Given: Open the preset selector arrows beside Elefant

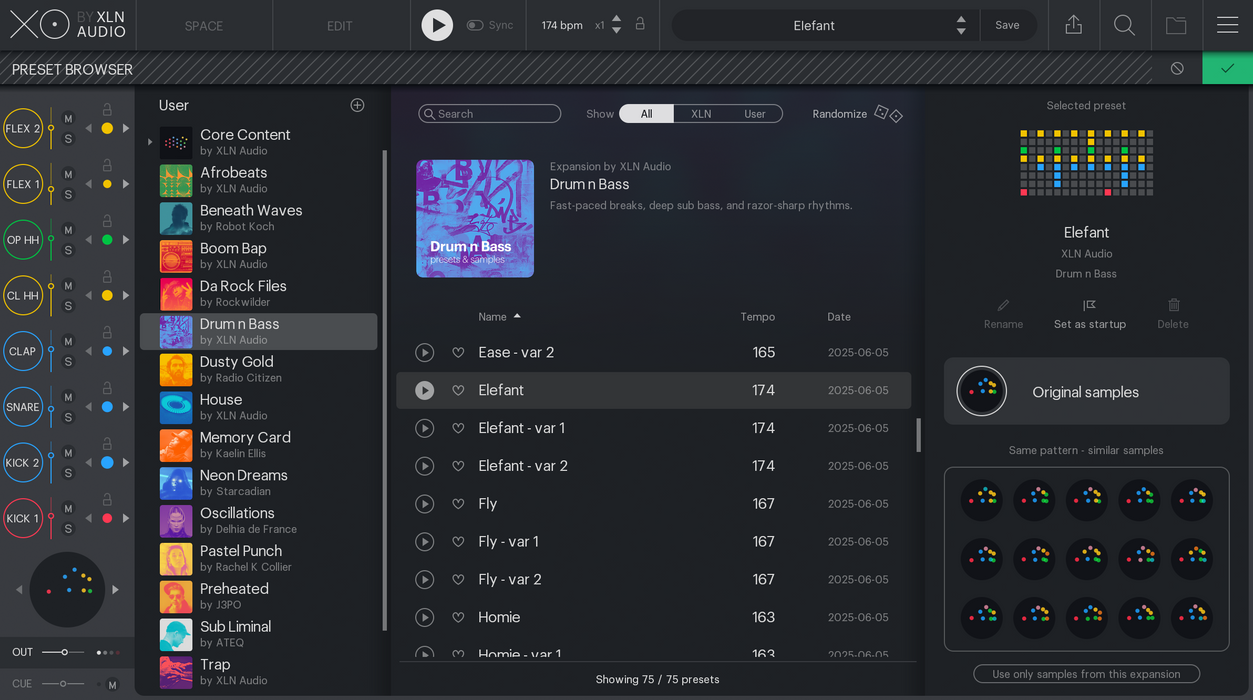Looking at the screenshot, I should point(959,25).
